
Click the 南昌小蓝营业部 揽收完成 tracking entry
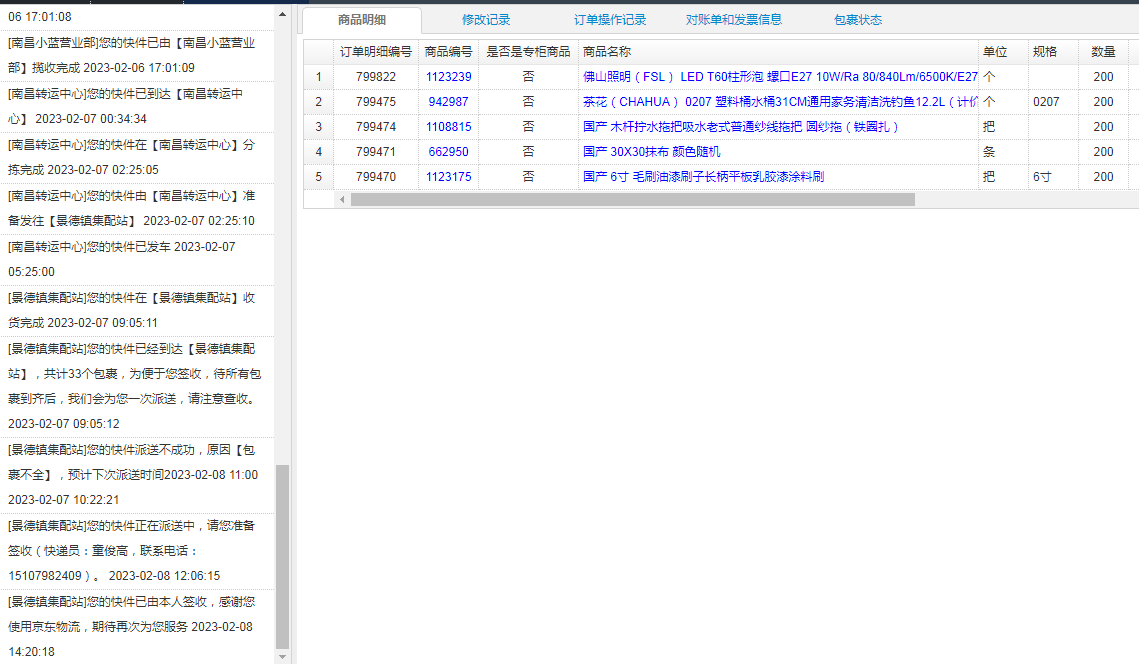(137, 55)
